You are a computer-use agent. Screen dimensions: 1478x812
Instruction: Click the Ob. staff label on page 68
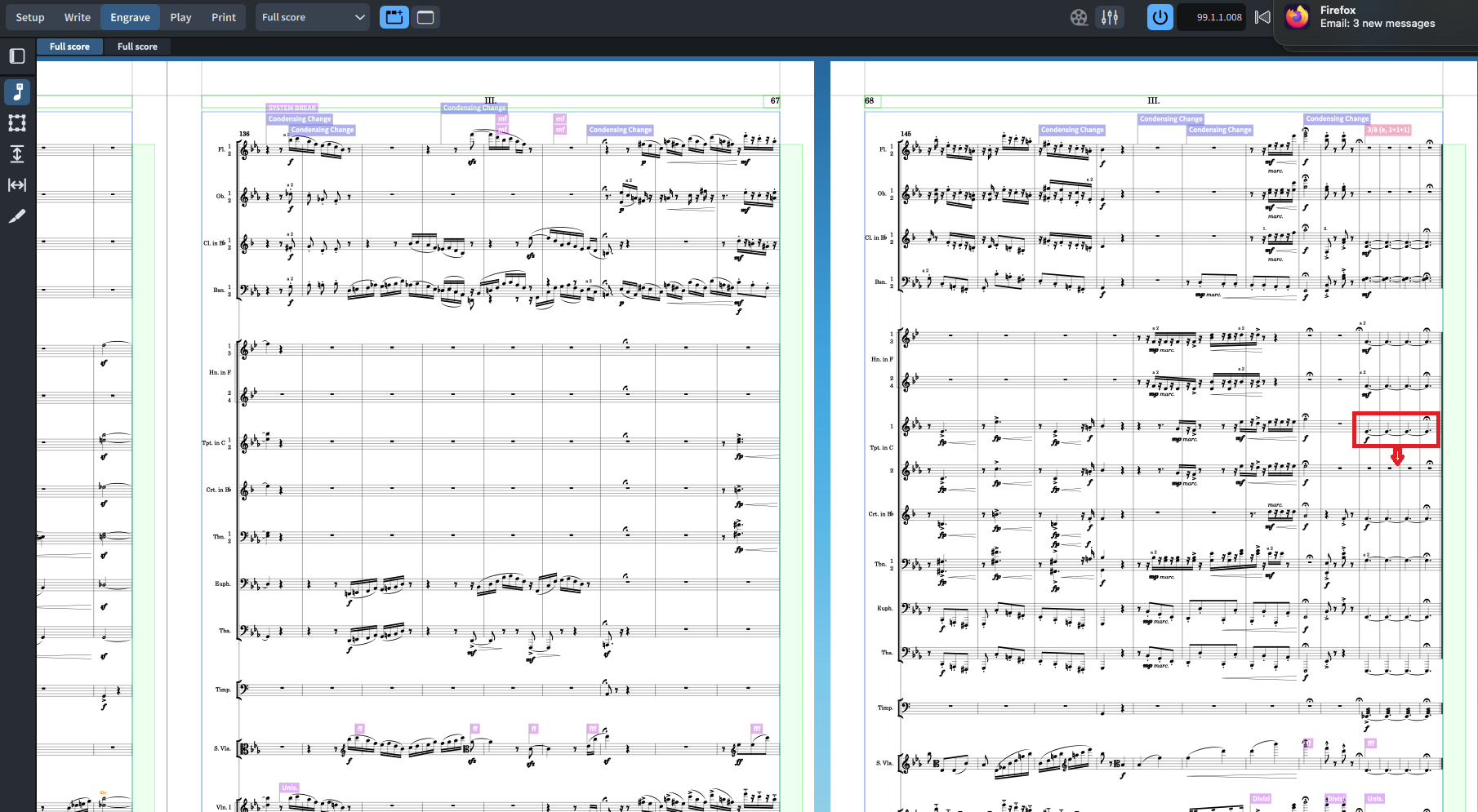(x=882, y=193)
